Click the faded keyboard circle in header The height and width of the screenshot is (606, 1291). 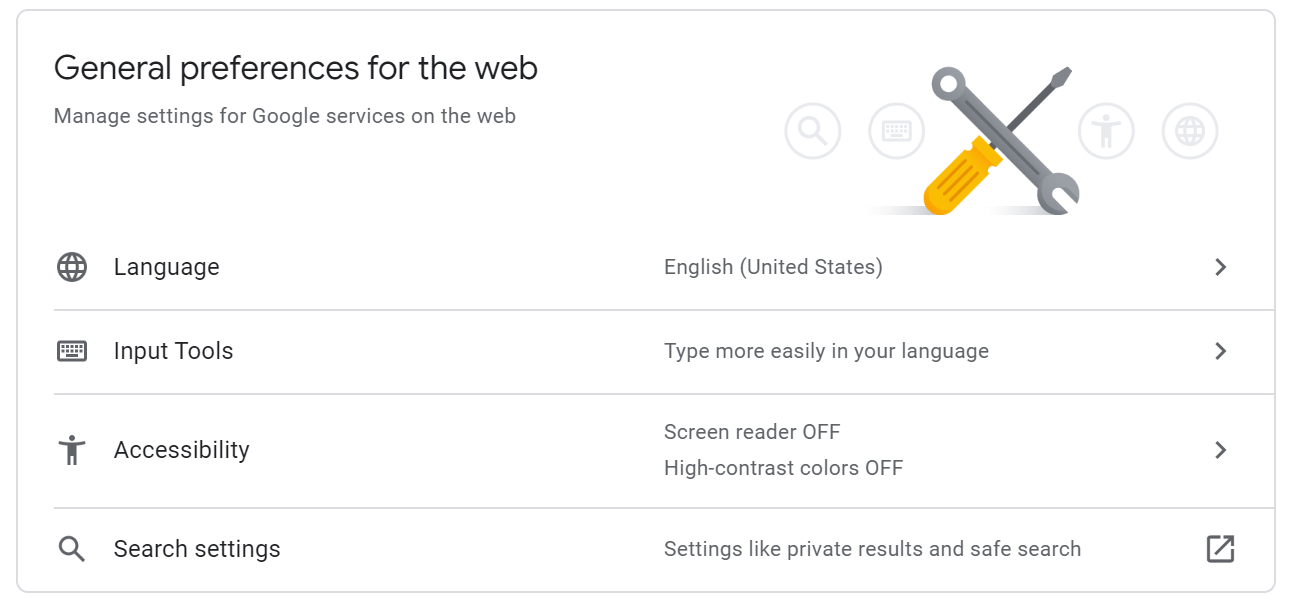pyautogui.click(x=897, y=131)
